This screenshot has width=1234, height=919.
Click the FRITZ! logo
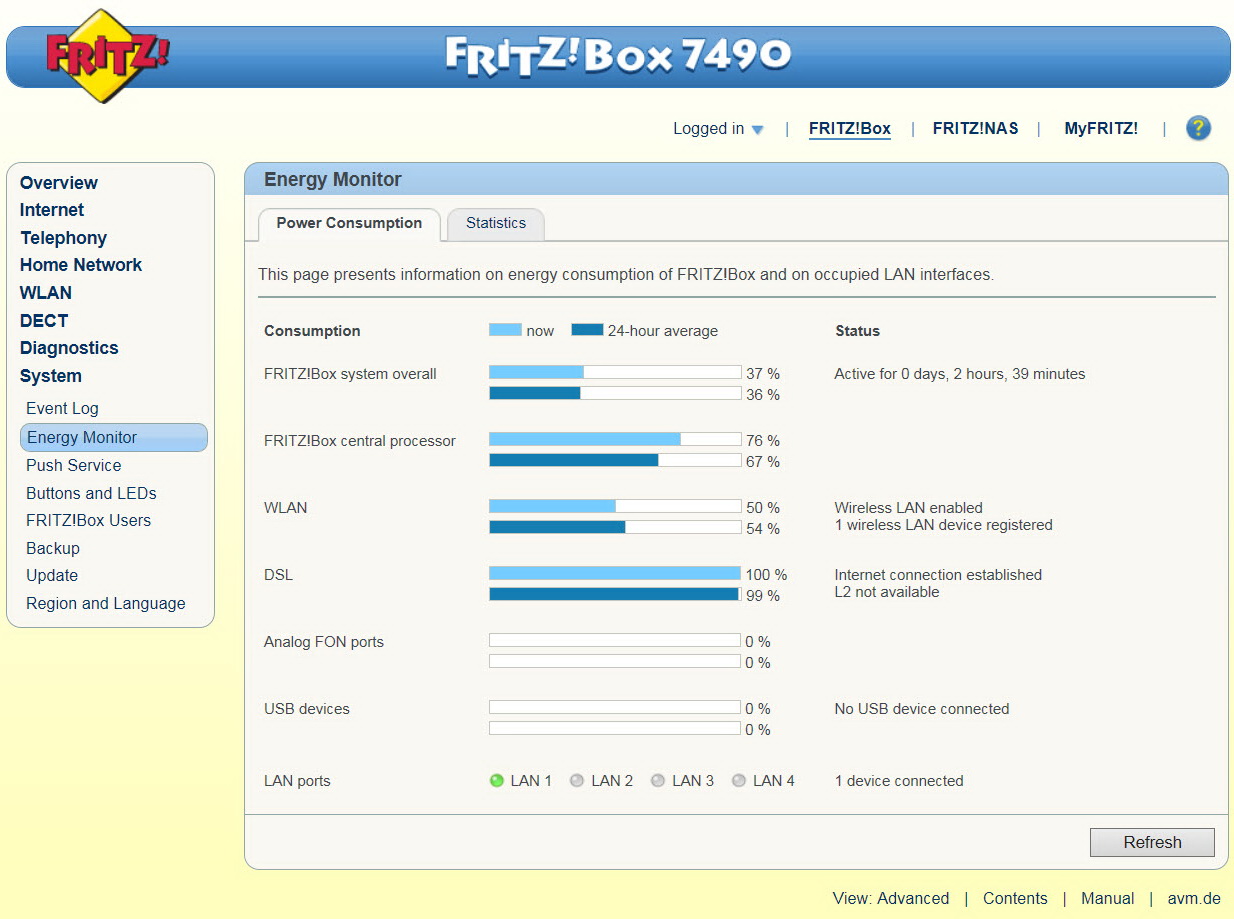click(108, 55)
